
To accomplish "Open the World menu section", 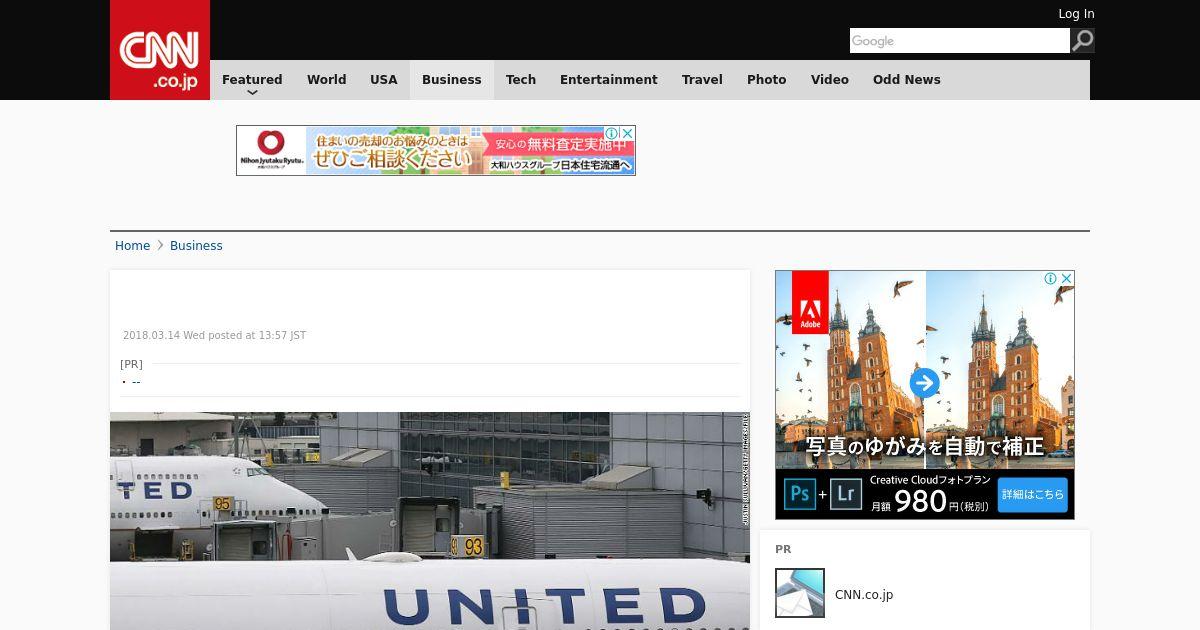I will 326,80.
